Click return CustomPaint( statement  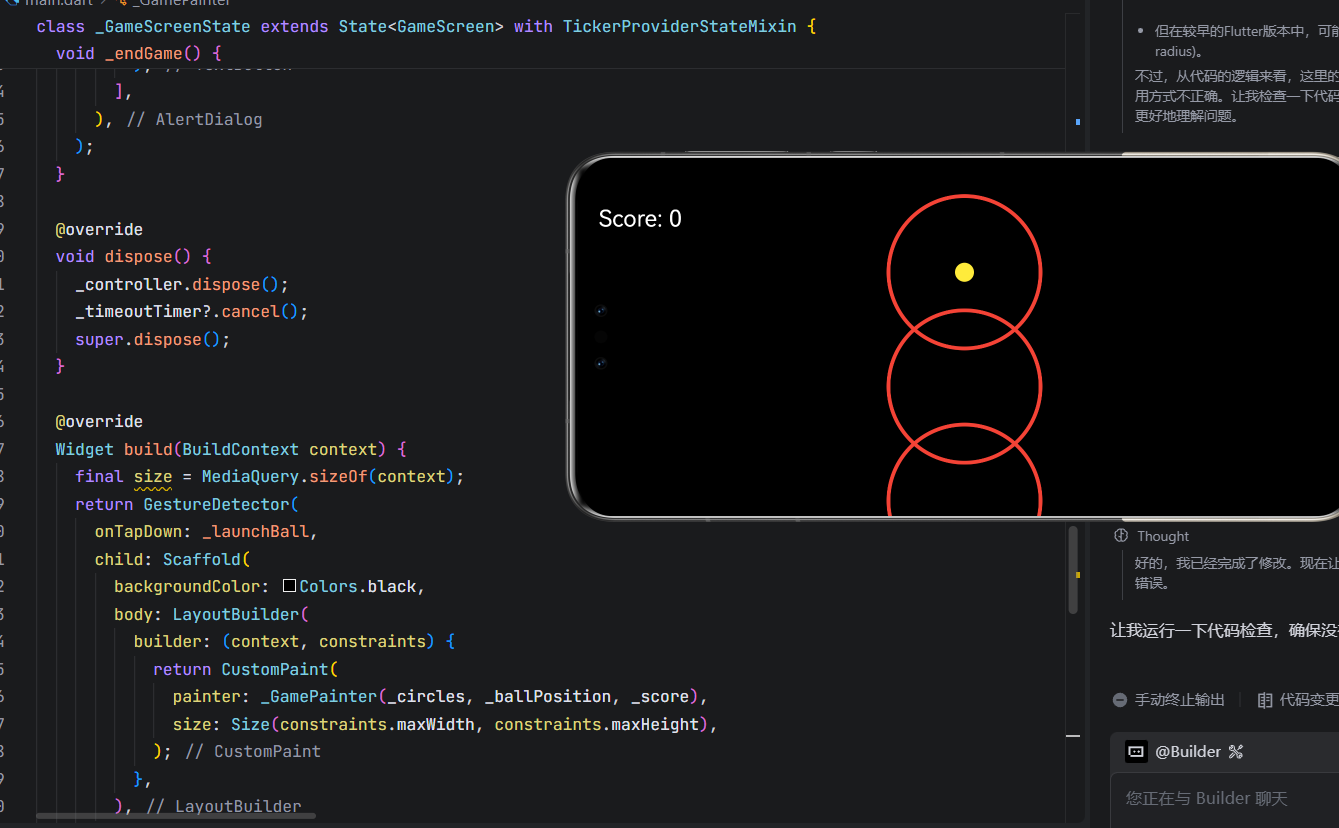point(246,669)
